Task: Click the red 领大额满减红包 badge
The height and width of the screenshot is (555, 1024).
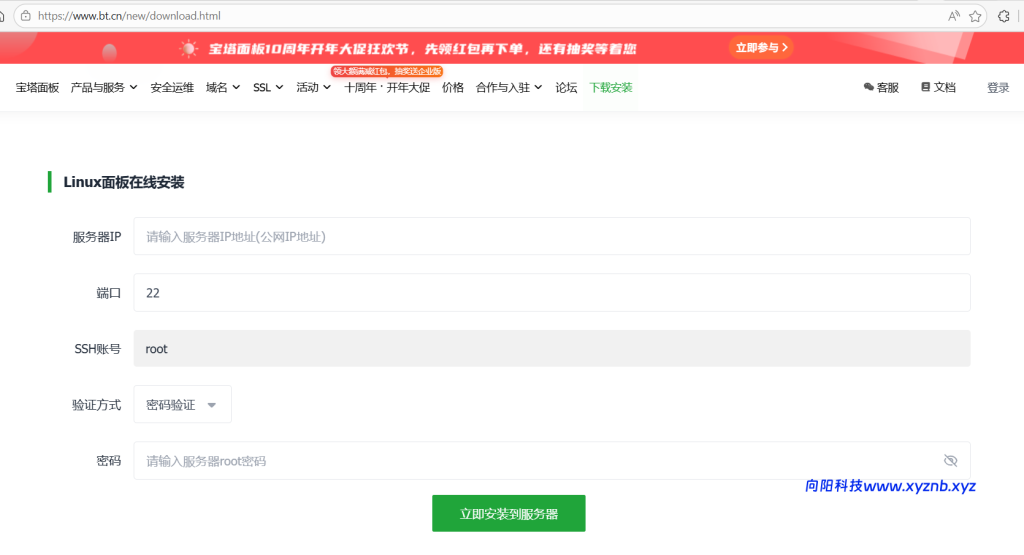Action: pos(387,71)
